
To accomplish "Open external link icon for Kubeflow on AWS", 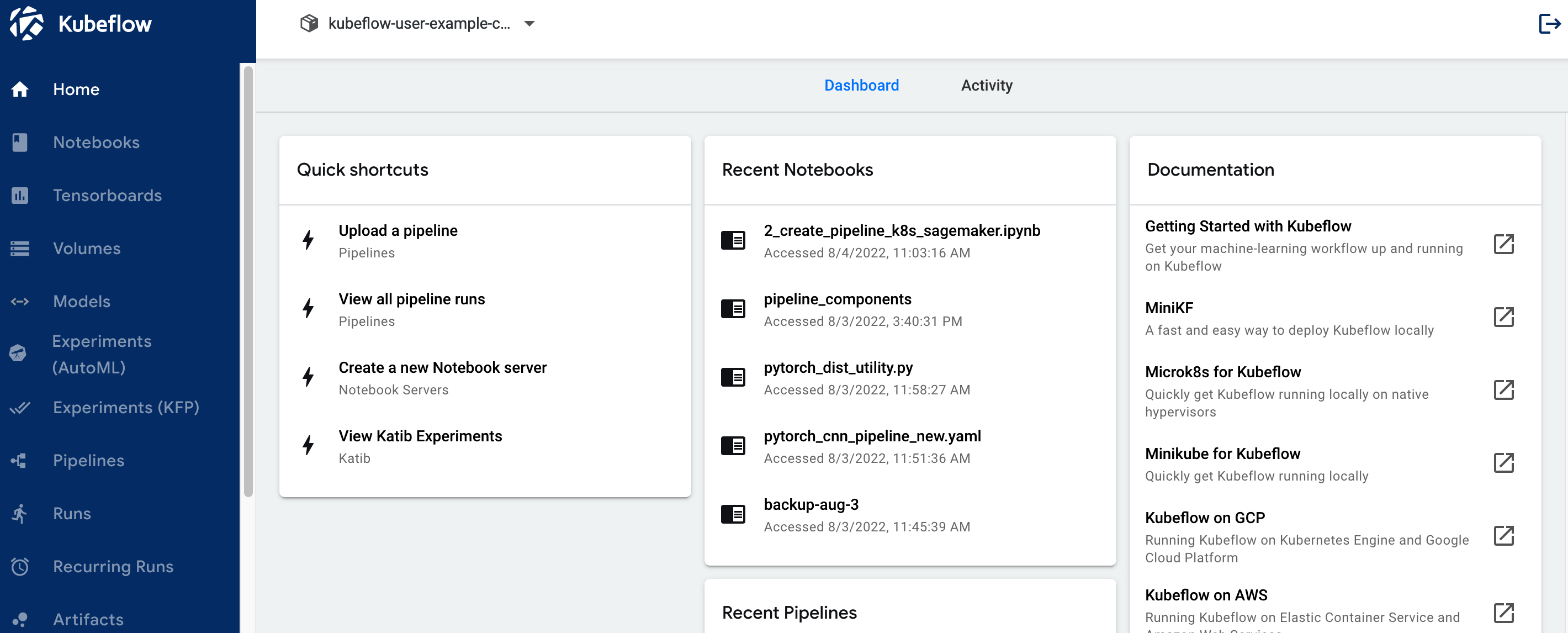I will click(x=1503, y=613).
